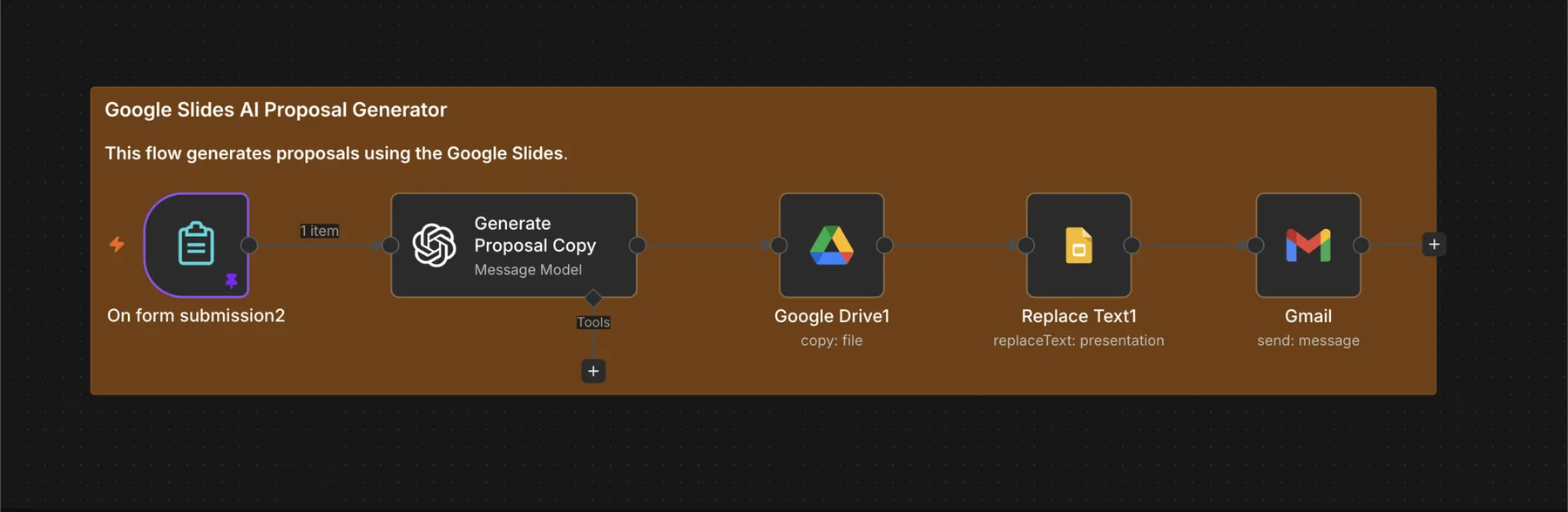The height and width of the screenshot is (512, 1568).
Task: Click the 'copy: file' subtitle
Action: coord(832,340)
